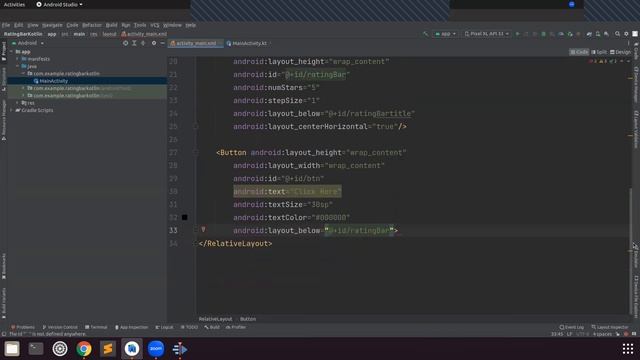Open the Window menu
The width and height of the screenshot is (640, 360).
[x=172, y=25]
